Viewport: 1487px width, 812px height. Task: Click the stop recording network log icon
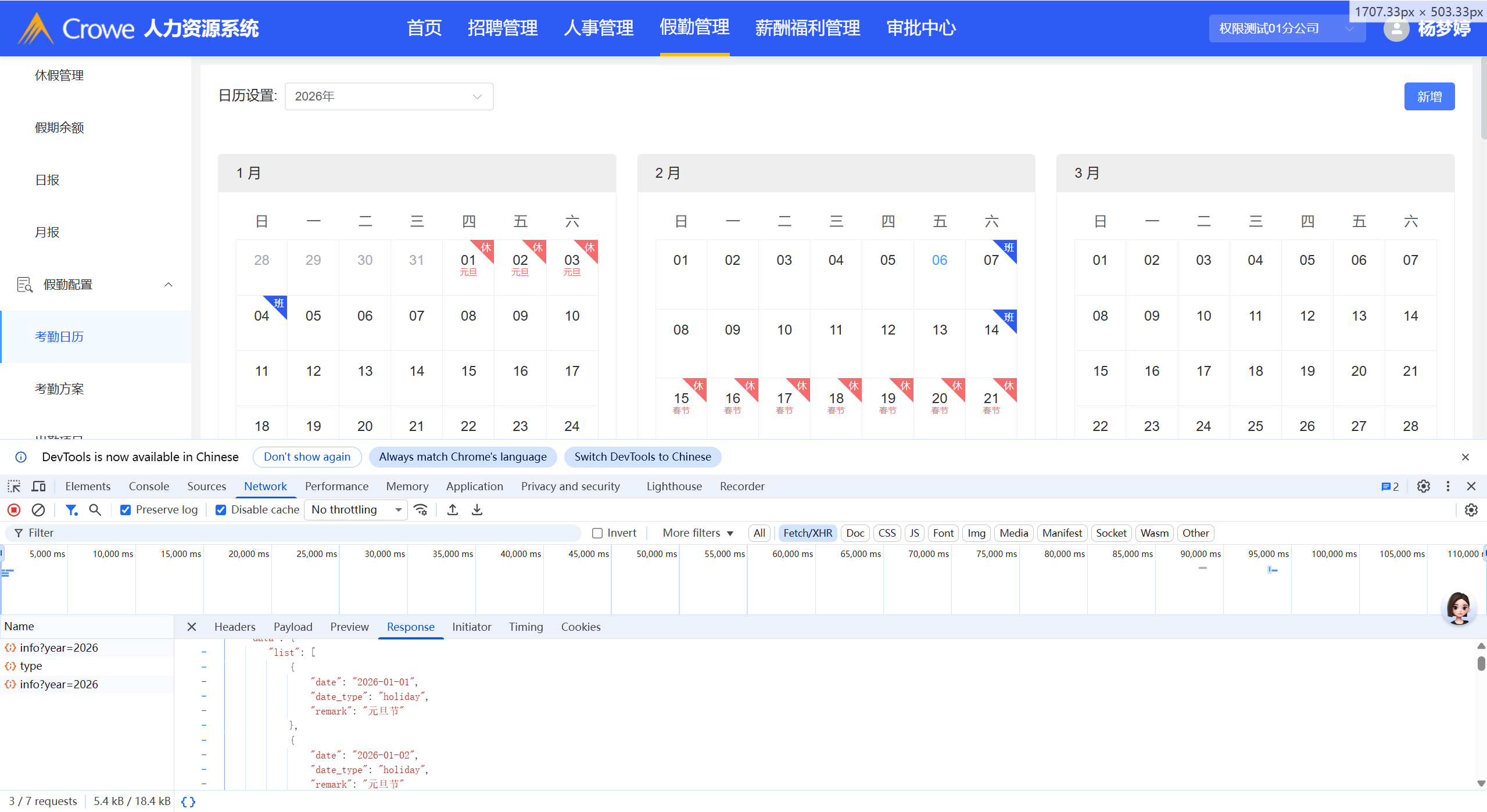[x=14, y=510]
